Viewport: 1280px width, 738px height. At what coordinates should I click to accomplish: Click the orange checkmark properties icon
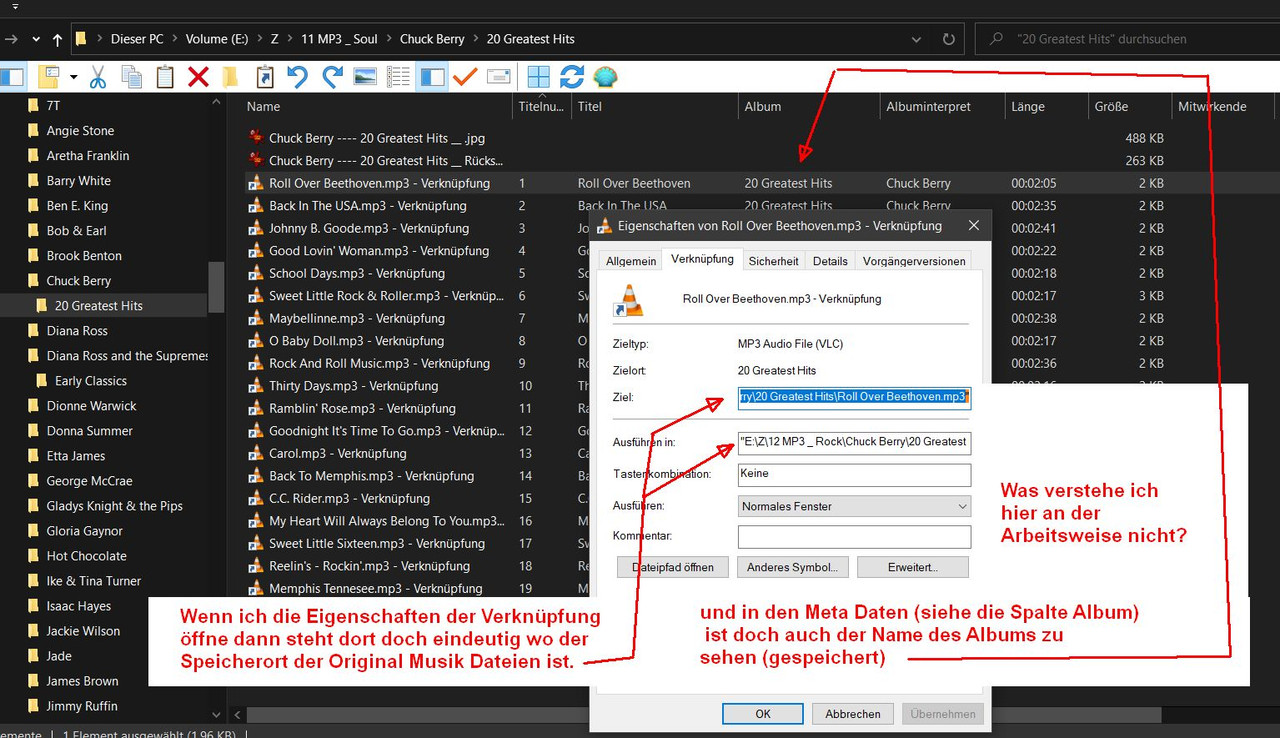(x=465, y=77)
